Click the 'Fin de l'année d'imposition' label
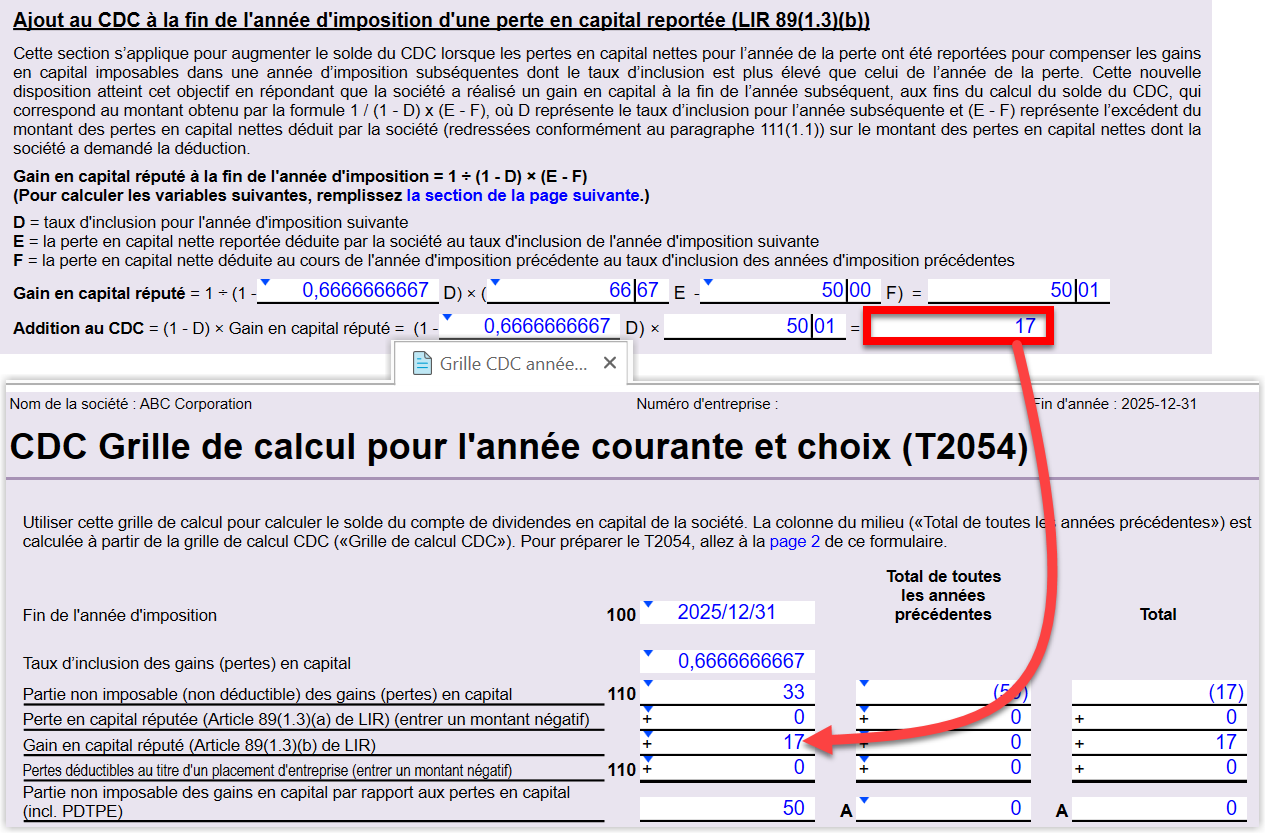Image resolution: width=1266 pixels, height=834 pixels. click(x=120, y=615)
